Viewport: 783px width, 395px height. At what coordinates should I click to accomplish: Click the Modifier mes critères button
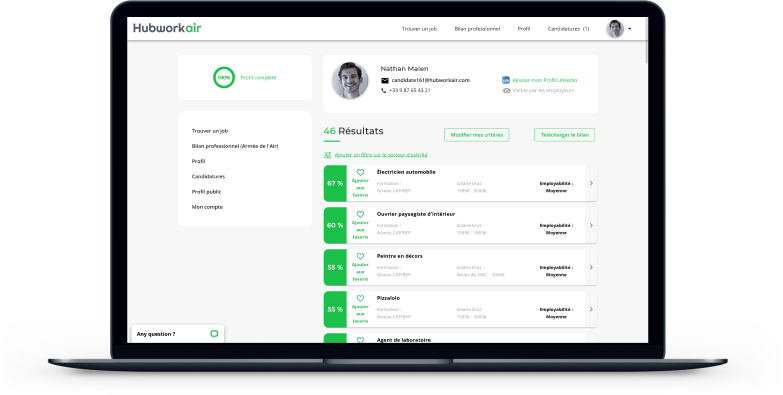[x=476, y=135]
